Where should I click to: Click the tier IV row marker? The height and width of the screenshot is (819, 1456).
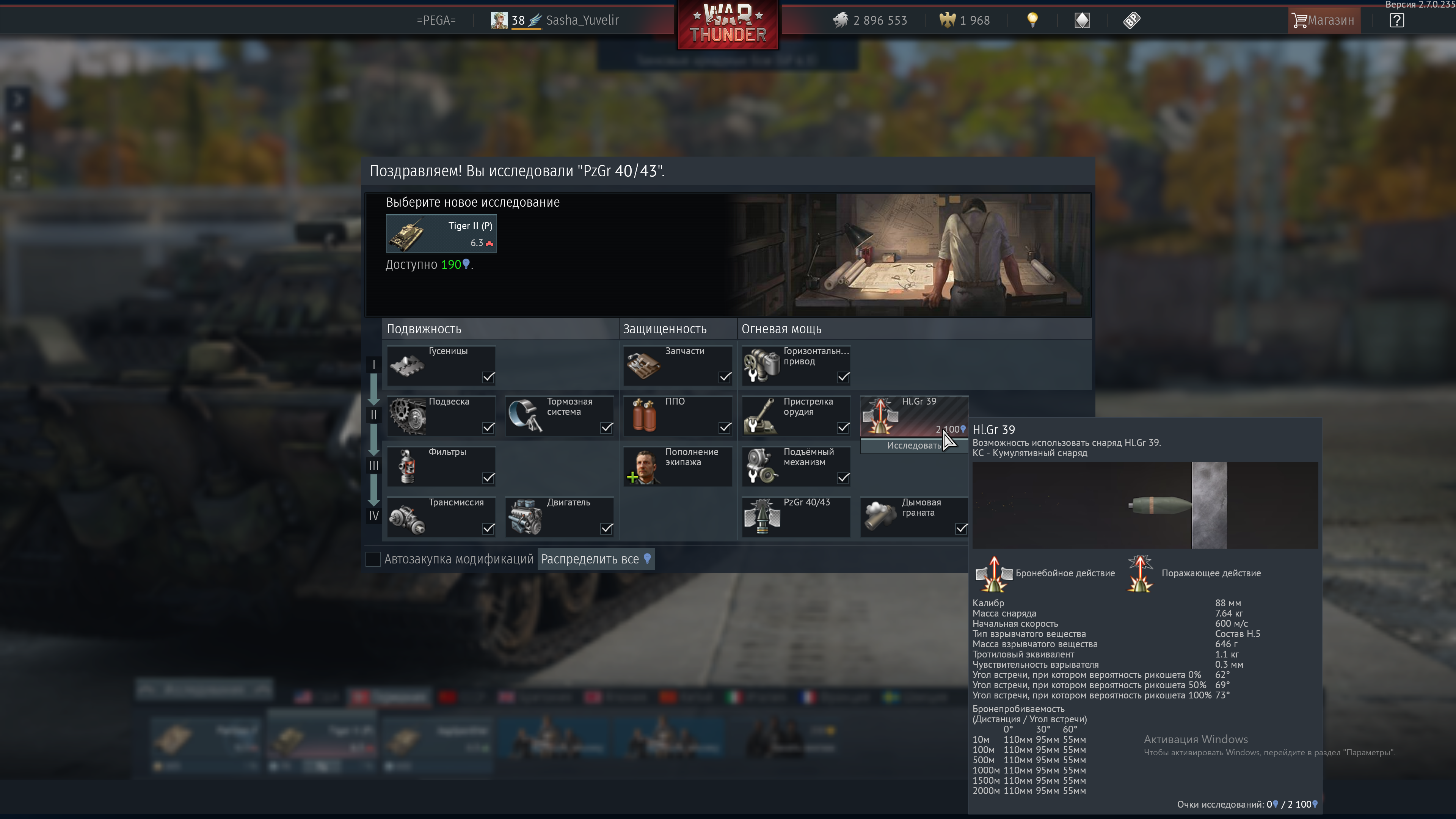pyautogui.click(x=373, y=516)
